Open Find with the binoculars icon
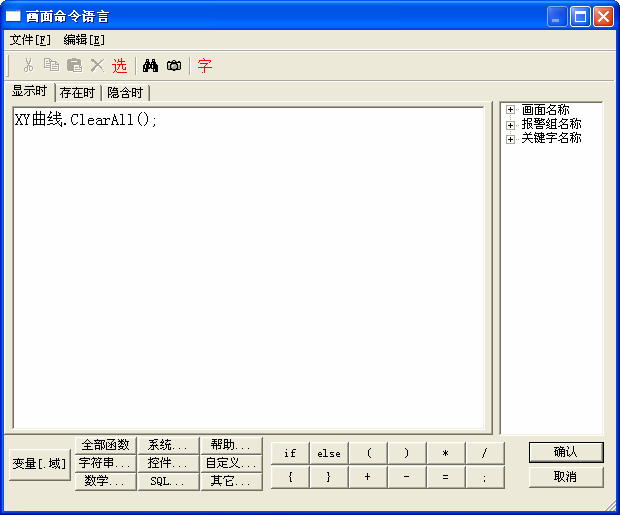This screenshot has height=515, width=620. (151, 66)
